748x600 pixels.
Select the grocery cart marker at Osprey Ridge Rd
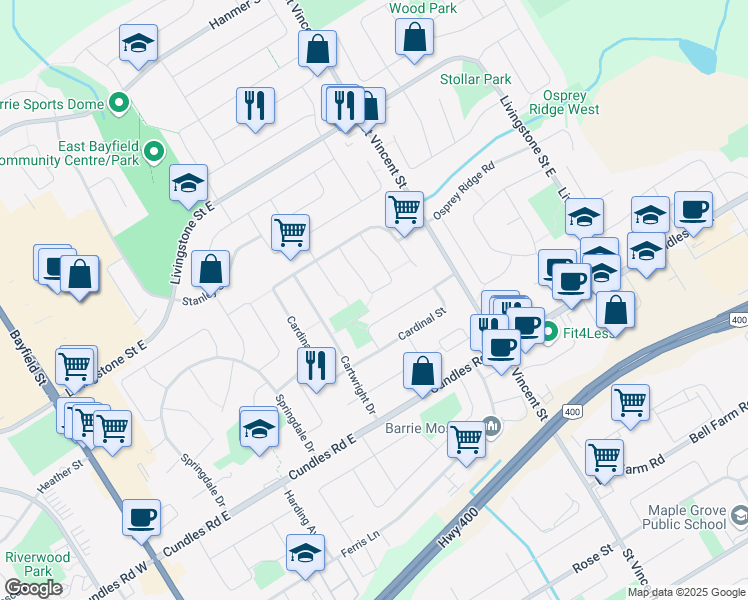(405, 210)
